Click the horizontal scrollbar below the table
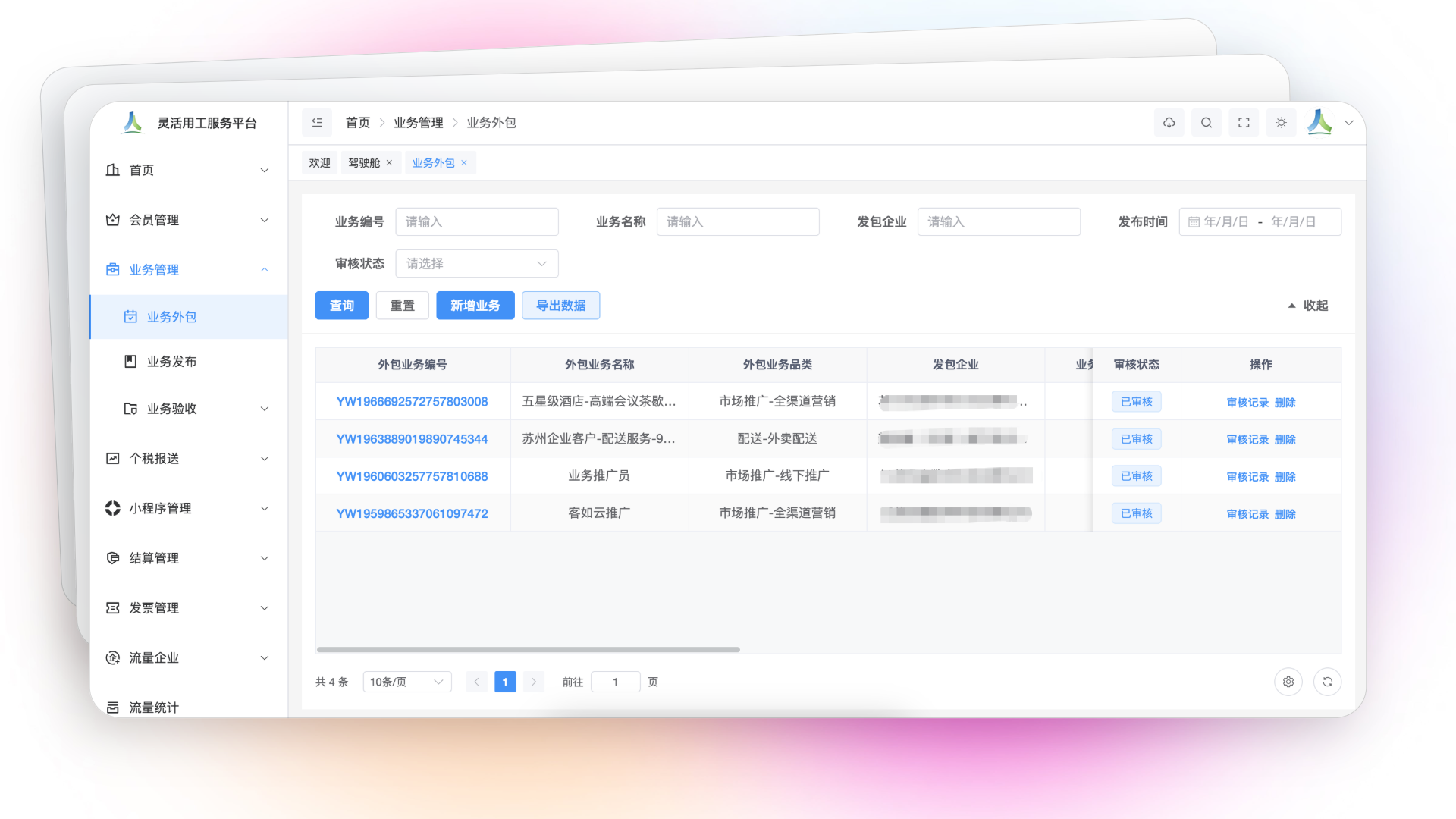The height and width of the screenshot is (819, 1456). 528,649
